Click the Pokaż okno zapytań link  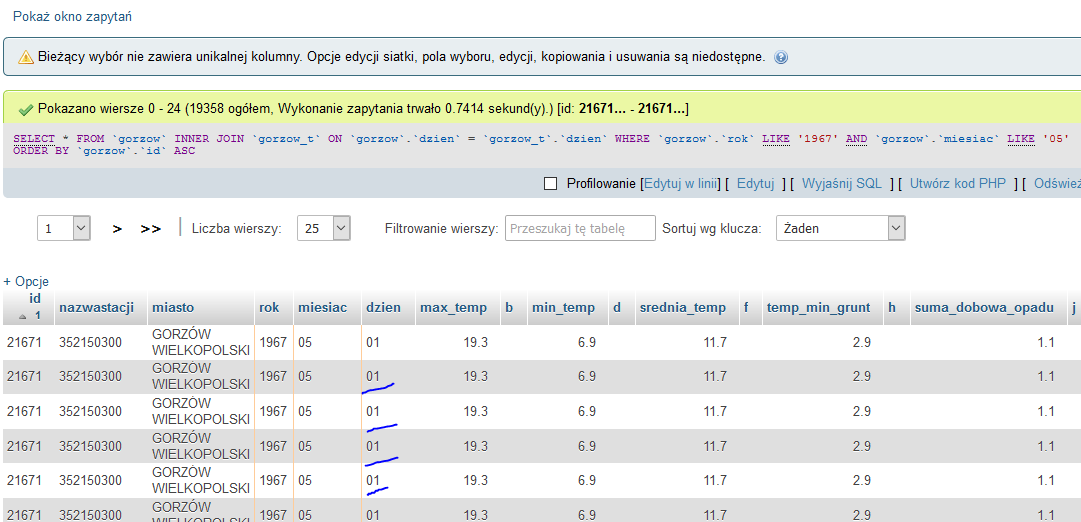coord(72,16)
